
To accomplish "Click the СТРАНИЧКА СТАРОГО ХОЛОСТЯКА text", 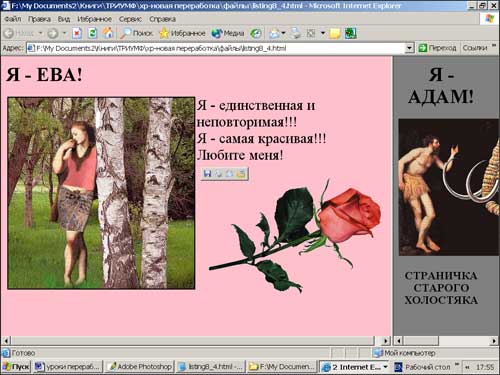I will click(441, 288).
